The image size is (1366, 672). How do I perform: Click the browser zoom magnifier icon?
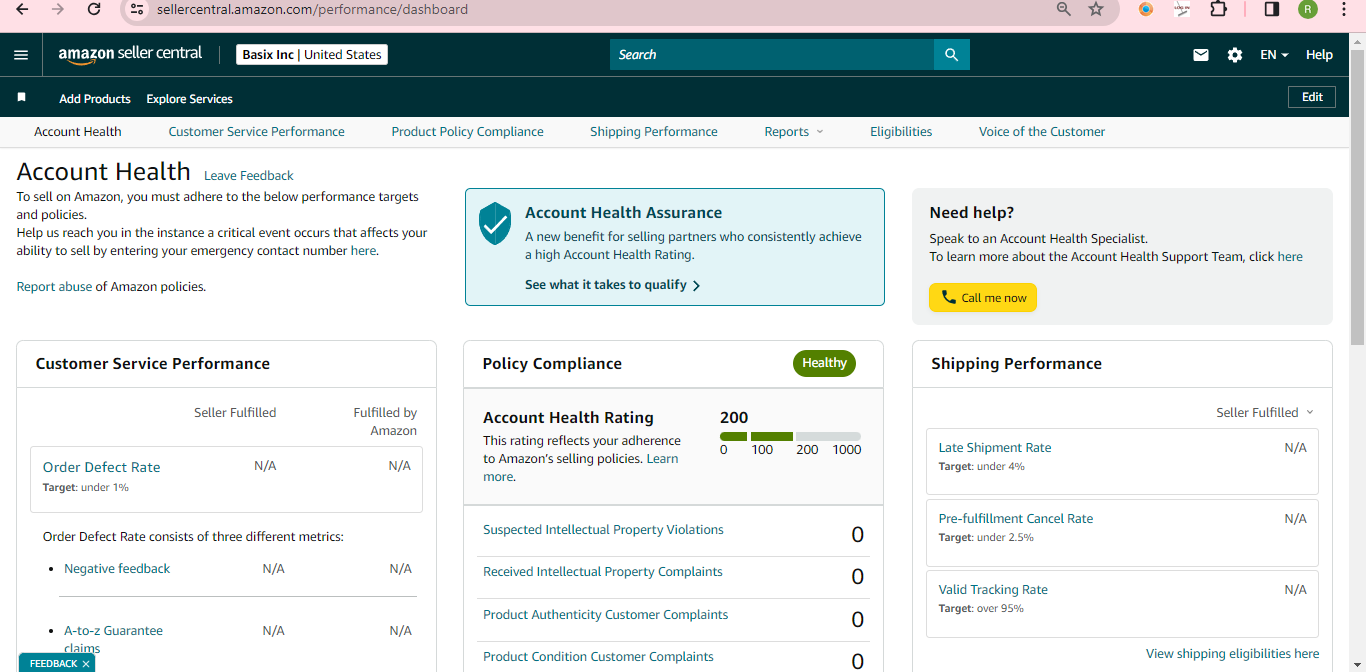coord(1064,9)
